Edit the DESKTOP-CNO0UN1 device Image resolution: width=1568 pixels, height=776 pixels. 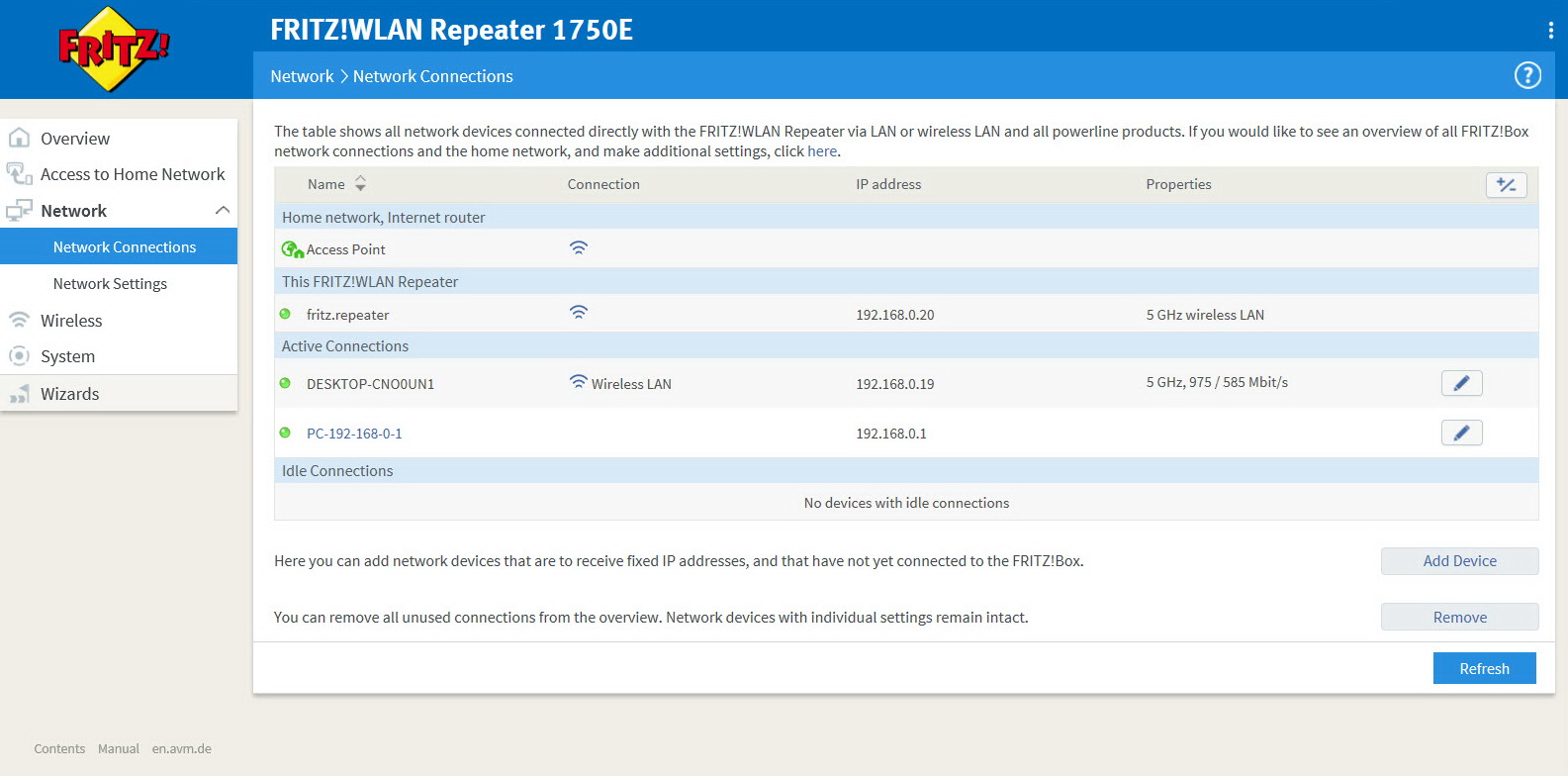click(1461, 383)
